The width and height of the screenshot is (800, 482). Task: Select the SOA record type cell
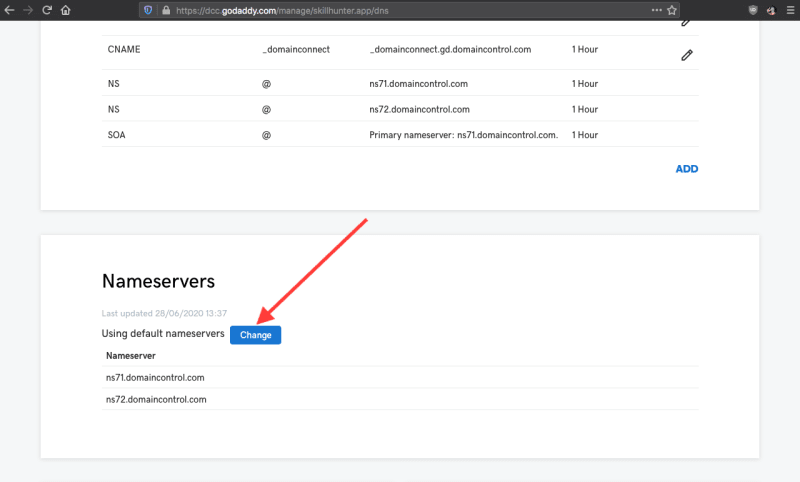tap(116, 135)
